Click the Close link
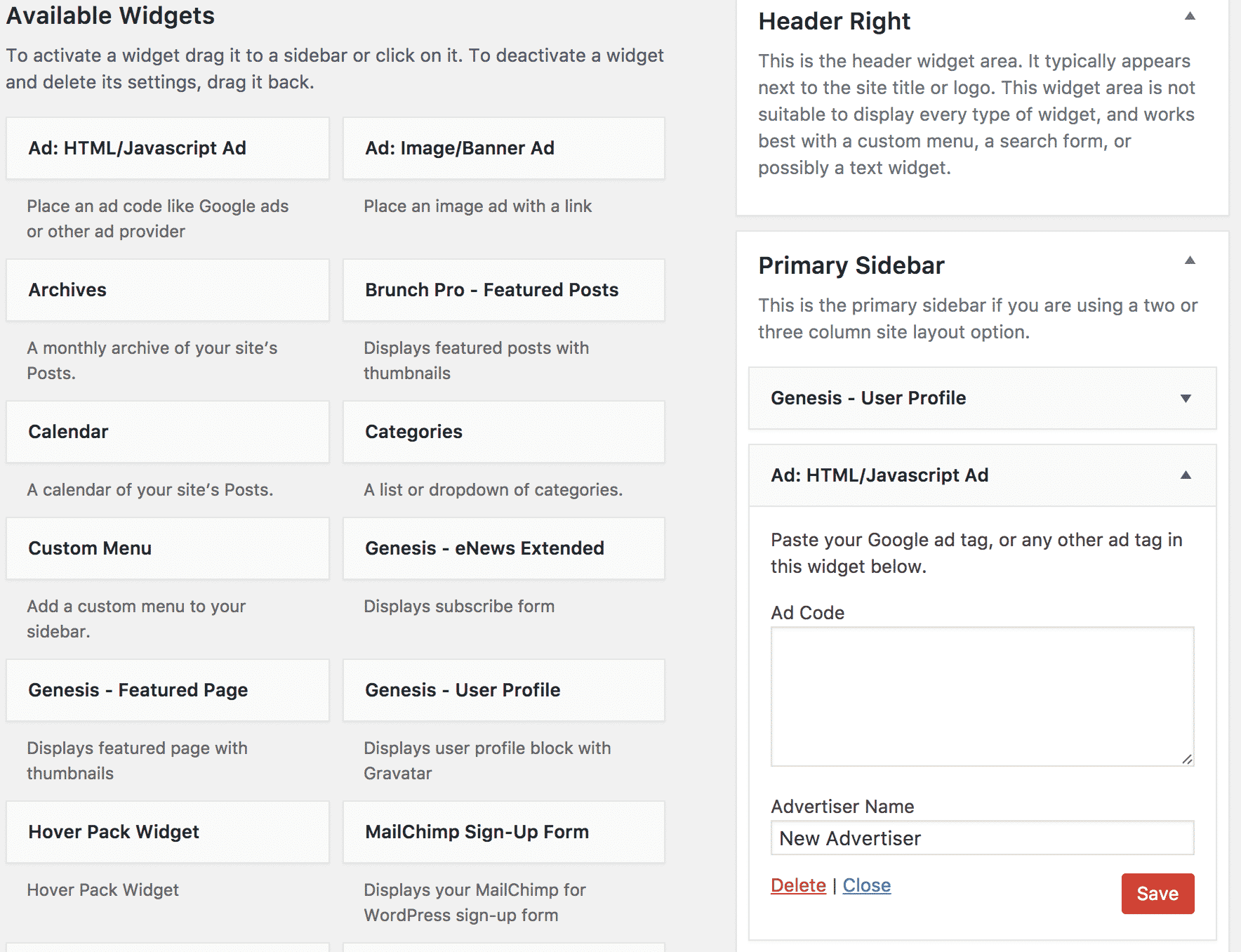 (x=867, y=885)
